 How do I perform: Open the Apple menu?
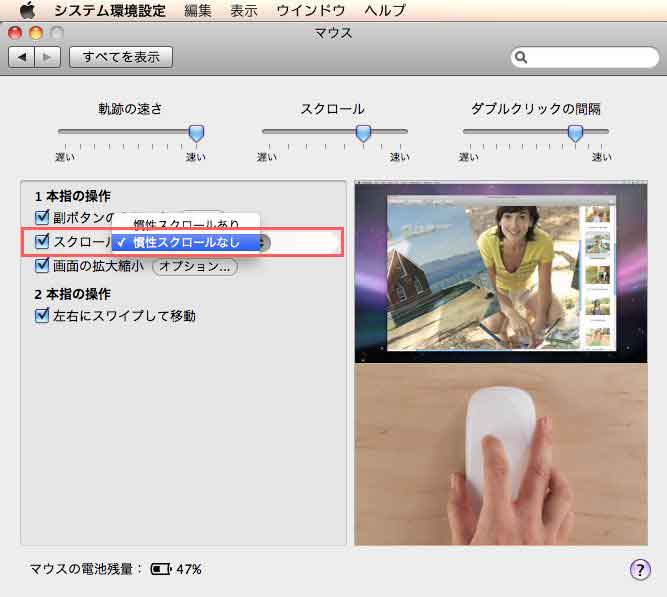pyautogui.click(x=27, y=11)
